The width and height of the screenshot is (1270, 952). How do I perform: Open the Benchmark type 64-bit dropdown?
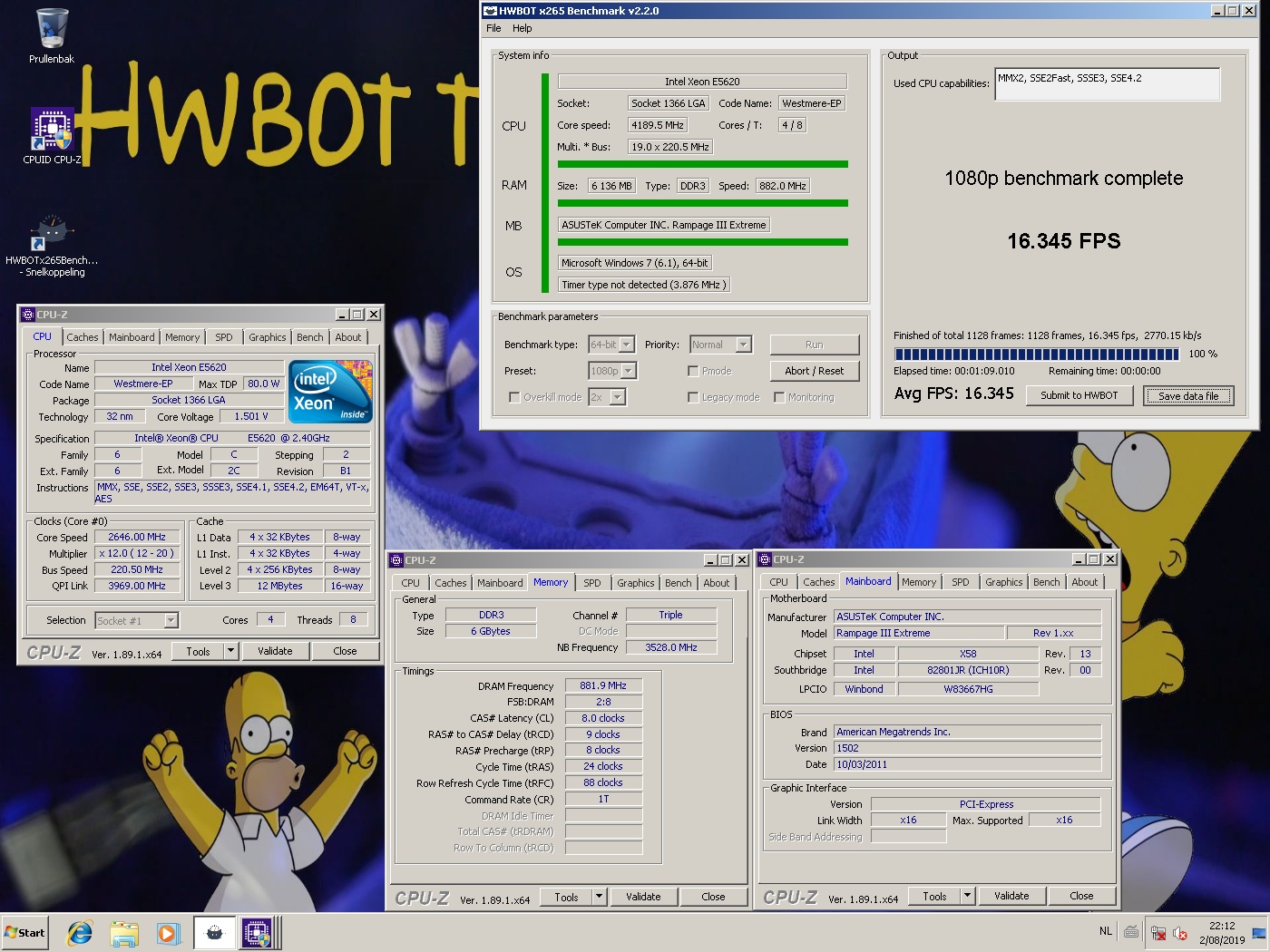(x=626, y=345)
